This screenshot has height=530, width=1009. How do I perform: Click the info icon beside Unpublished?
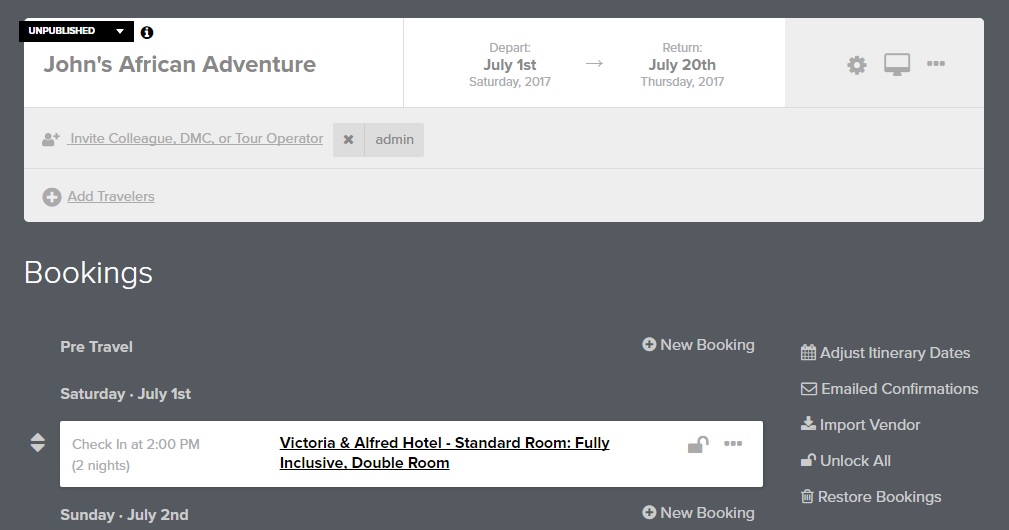click(x=147, y=32)
